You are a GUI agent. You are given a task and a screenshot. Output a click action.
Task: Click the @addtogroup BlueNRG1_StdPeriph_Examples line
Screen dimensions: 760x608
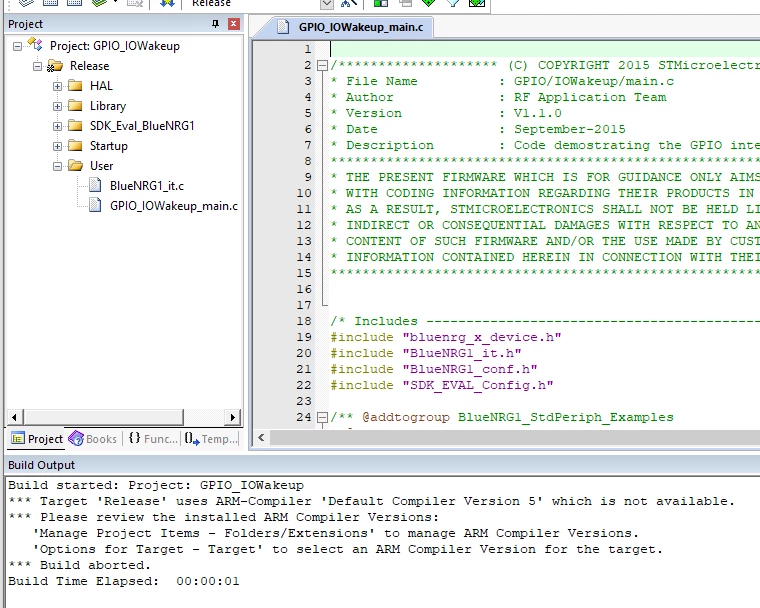[x=502, y=417]
